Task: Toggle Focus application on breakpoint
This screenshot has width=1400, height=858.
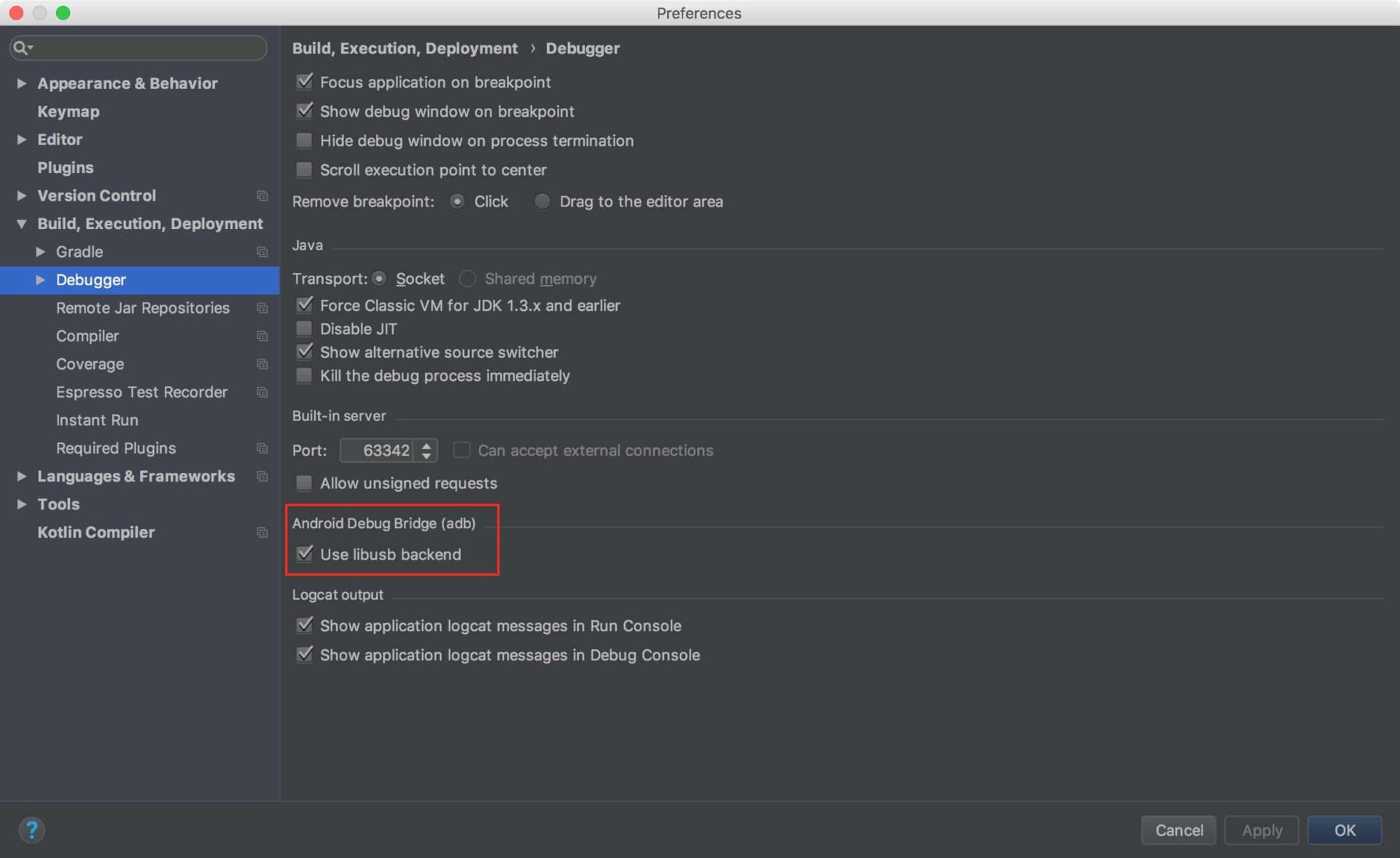Action: point(304,82)
